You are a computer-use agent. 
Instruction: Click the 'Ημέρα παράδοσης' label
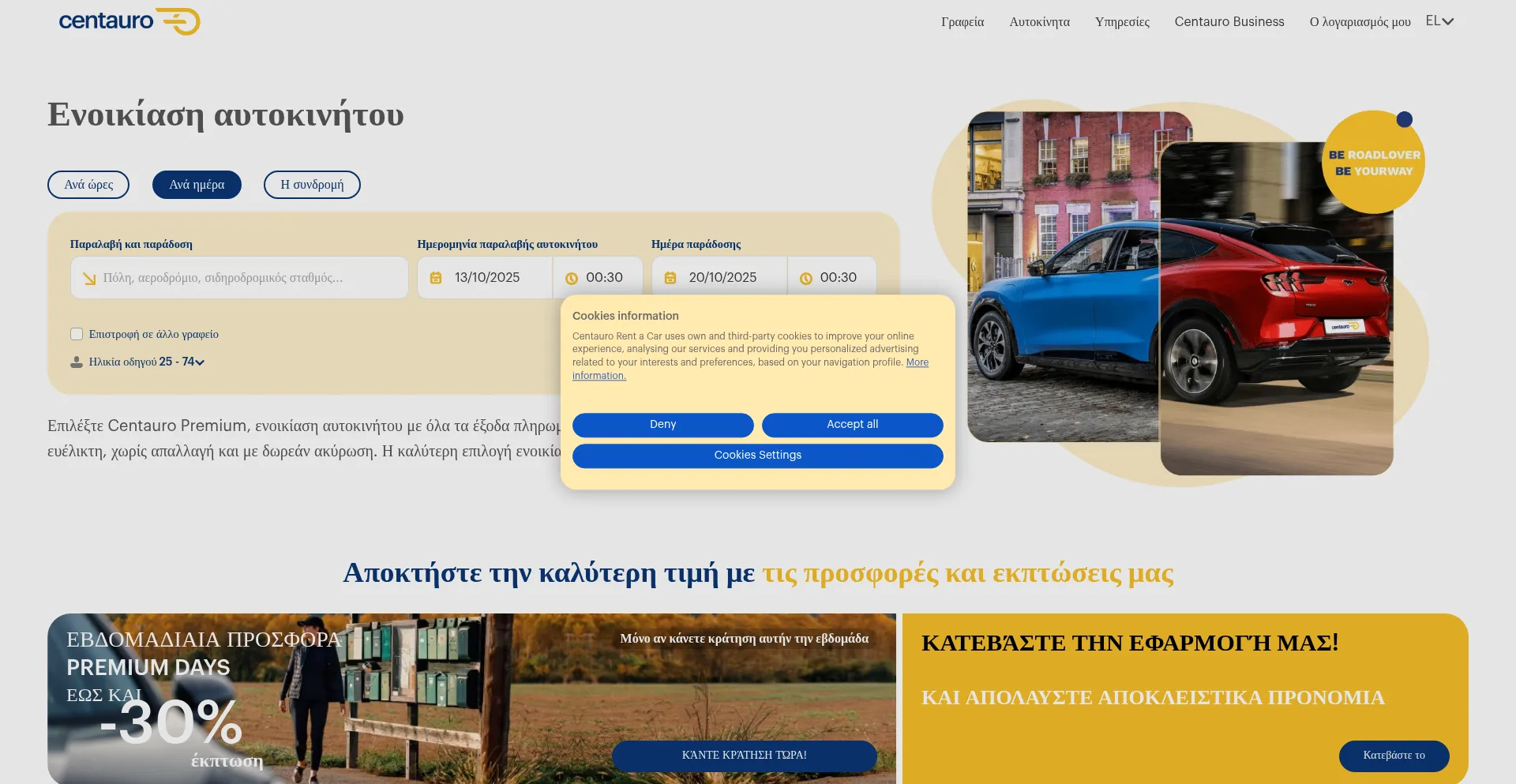coord(696,245)
